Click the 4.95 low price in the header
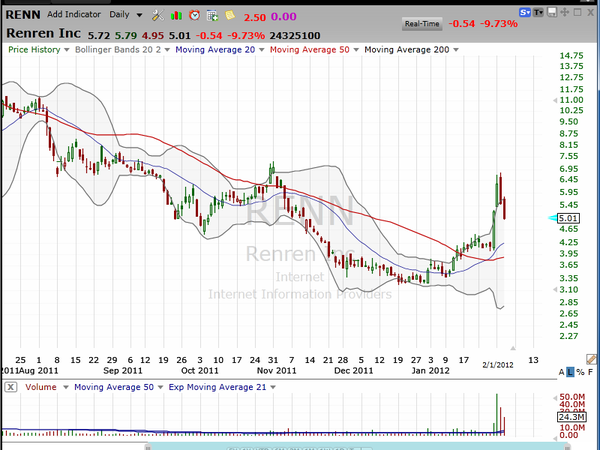 tap(153, 36)
